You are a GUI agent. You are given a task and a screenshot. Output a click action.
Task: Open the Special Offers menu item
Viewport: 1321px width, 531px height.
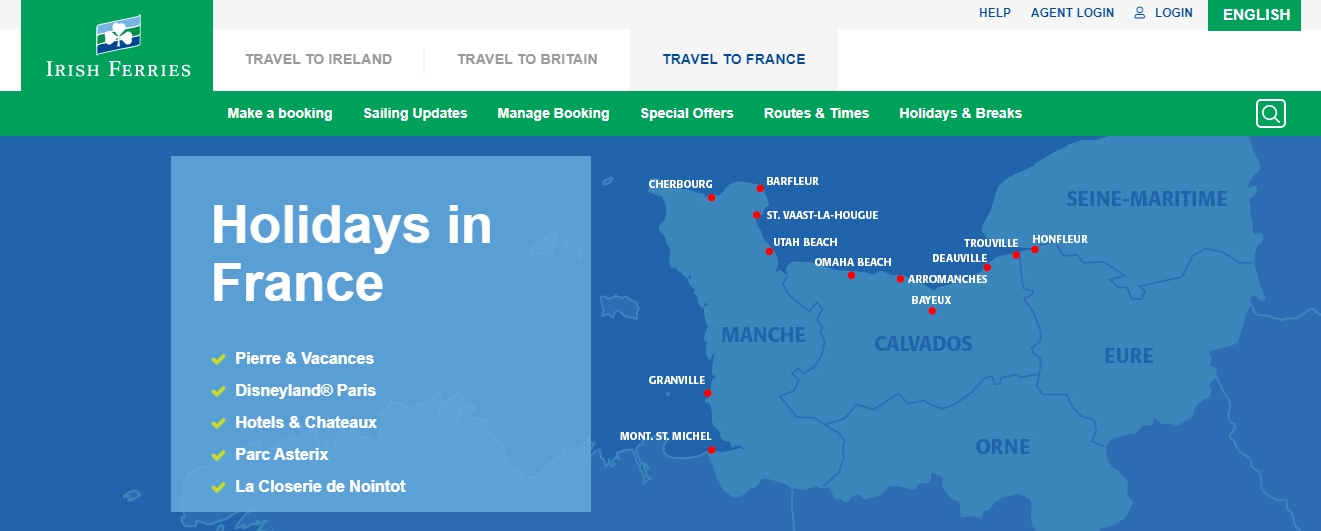tap(687, 113)
